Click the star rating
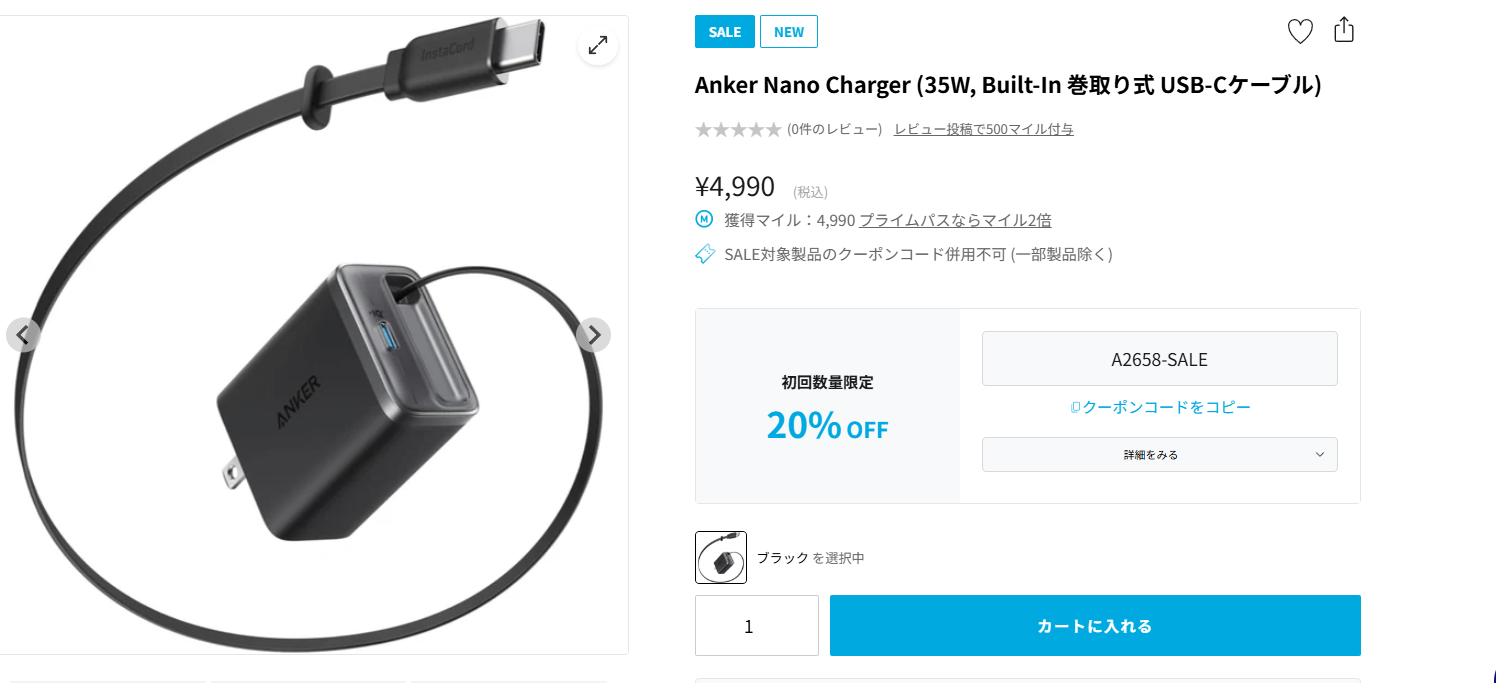 point(738,129)
